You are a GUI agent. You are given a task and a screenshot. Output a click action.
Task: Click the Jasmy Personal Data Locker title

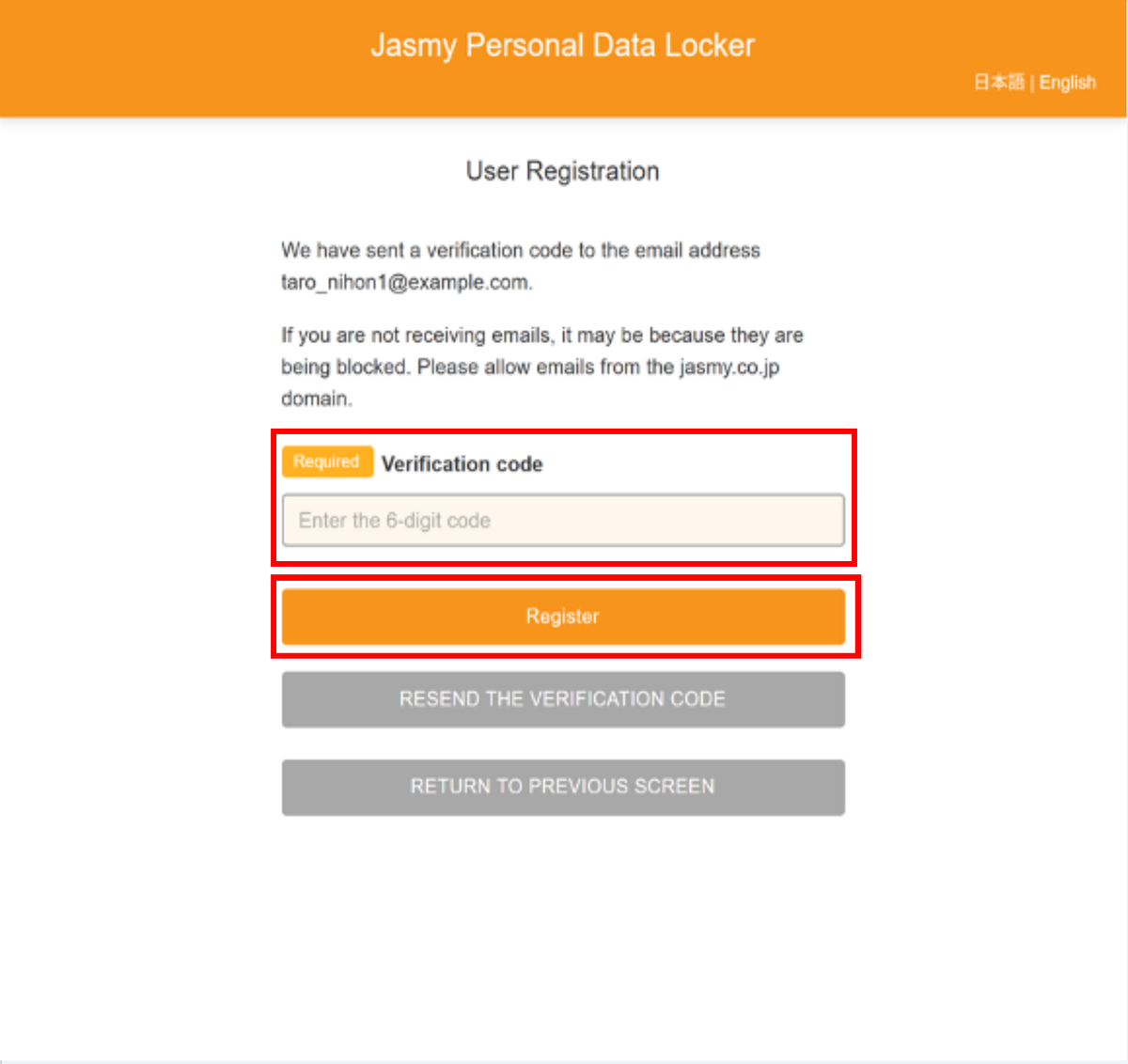562,46
